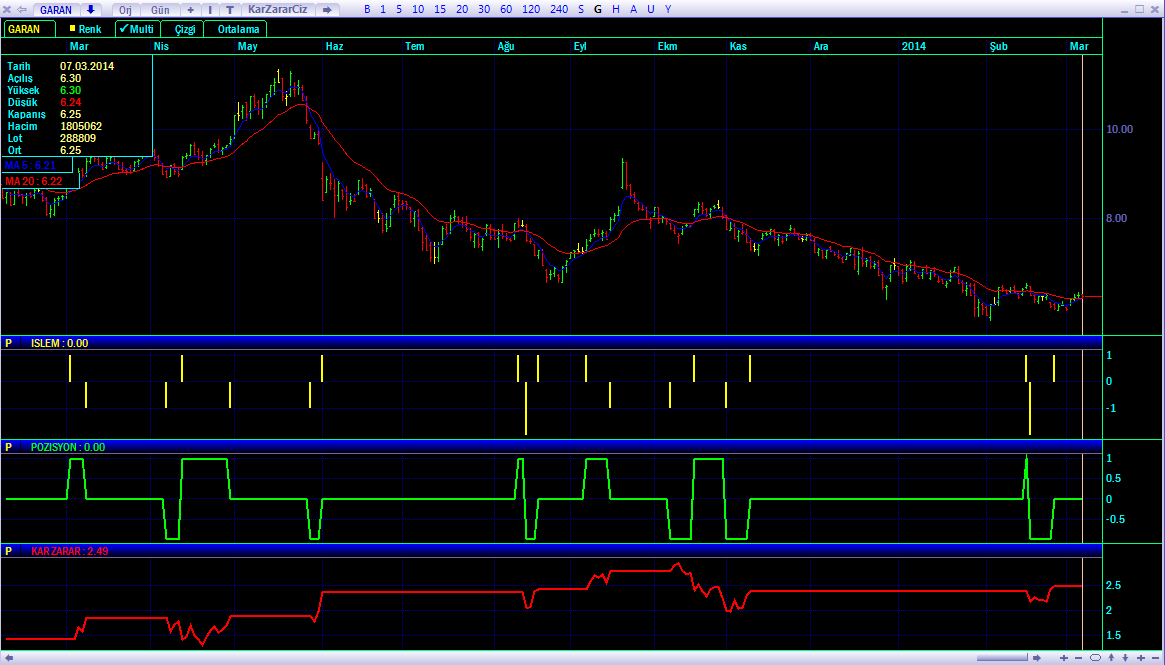1165x665 pixels.
Task: Select the T text tool button
Action: 230,10
